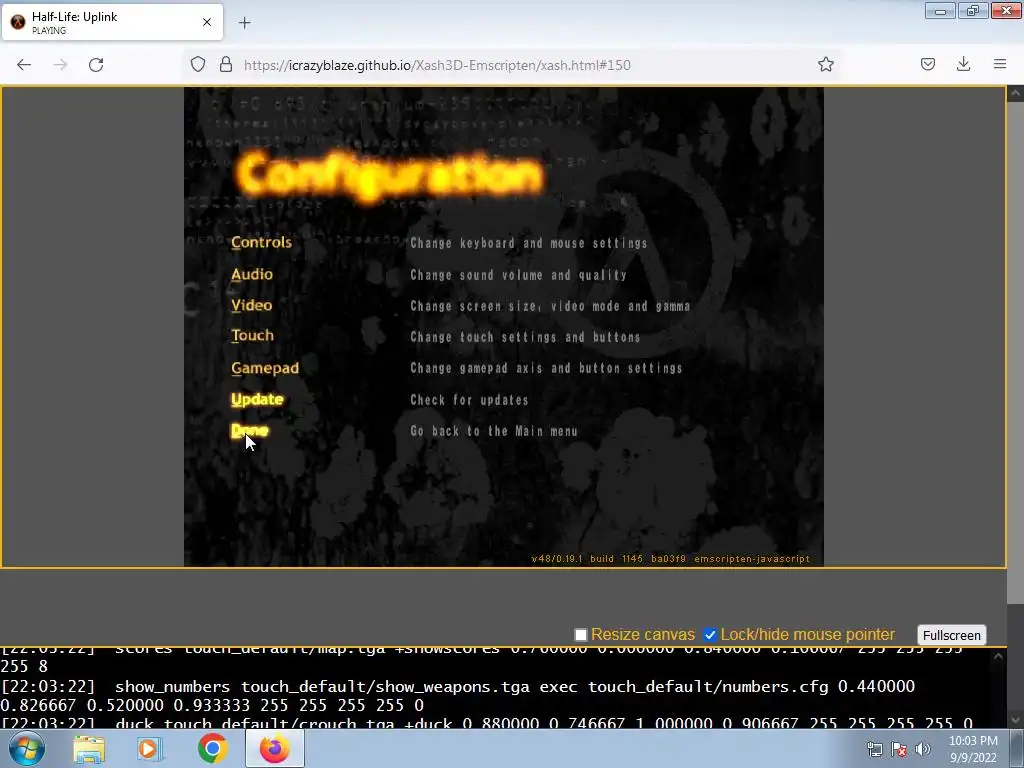Open a new browser tab
The width and height of the screenshot is (1024, 768).
(244, 23)
